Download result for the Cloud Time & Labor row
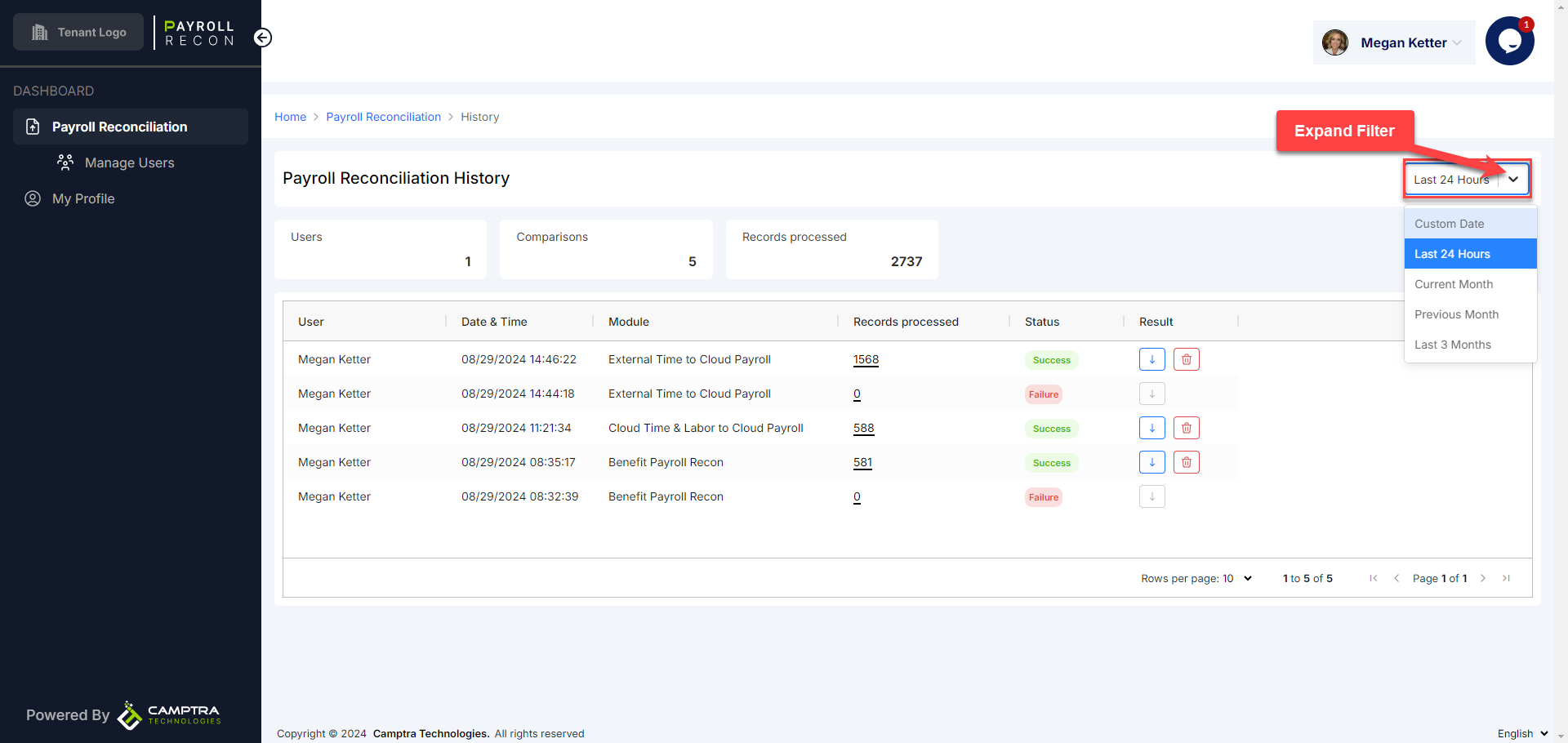 coord(1152,428)
